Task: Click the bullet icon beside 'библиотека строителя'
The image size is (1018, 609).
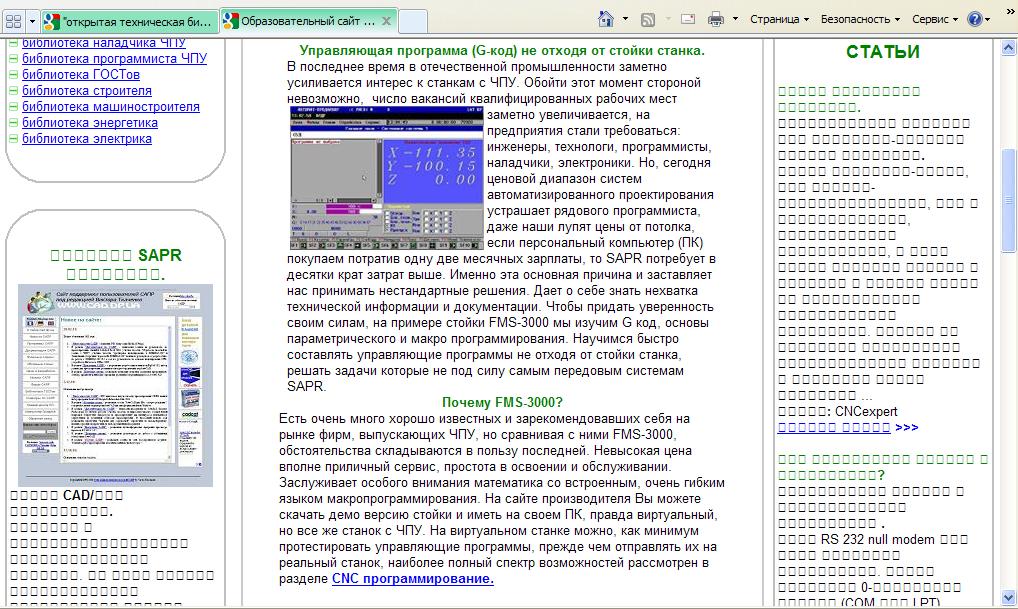Action: coord(14,91)
